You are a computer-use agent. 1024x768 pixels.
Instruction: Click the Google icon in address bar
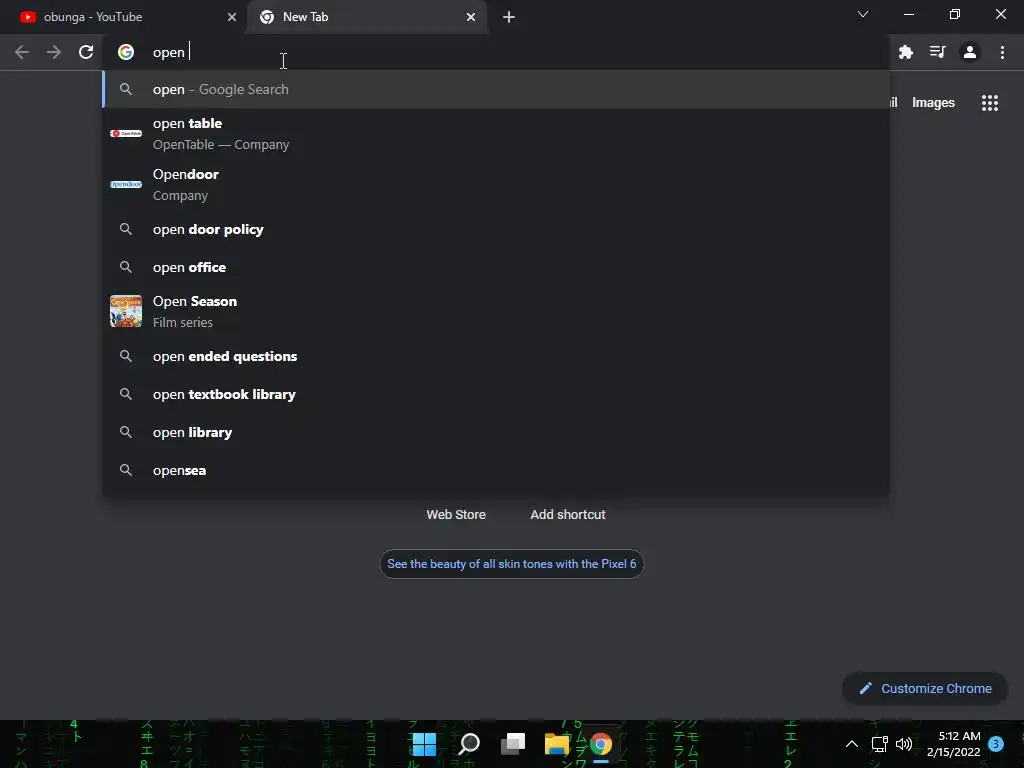tap(126, 52)
